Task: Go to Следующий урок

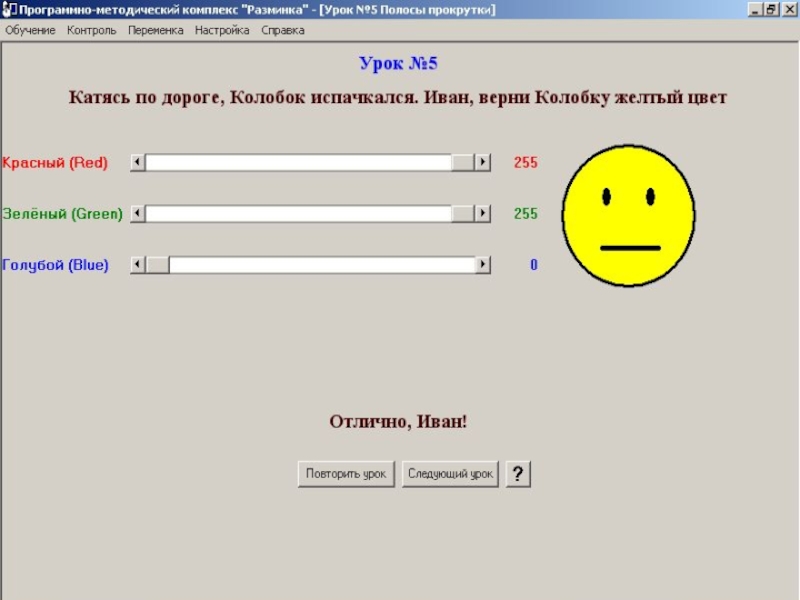Action: click(x=450, y=474)
